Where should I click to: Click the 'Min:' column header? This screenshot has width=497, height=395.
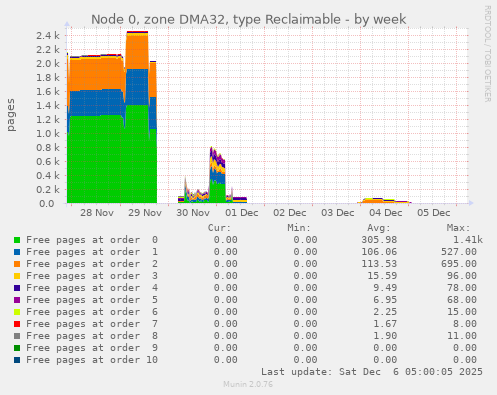299,228
